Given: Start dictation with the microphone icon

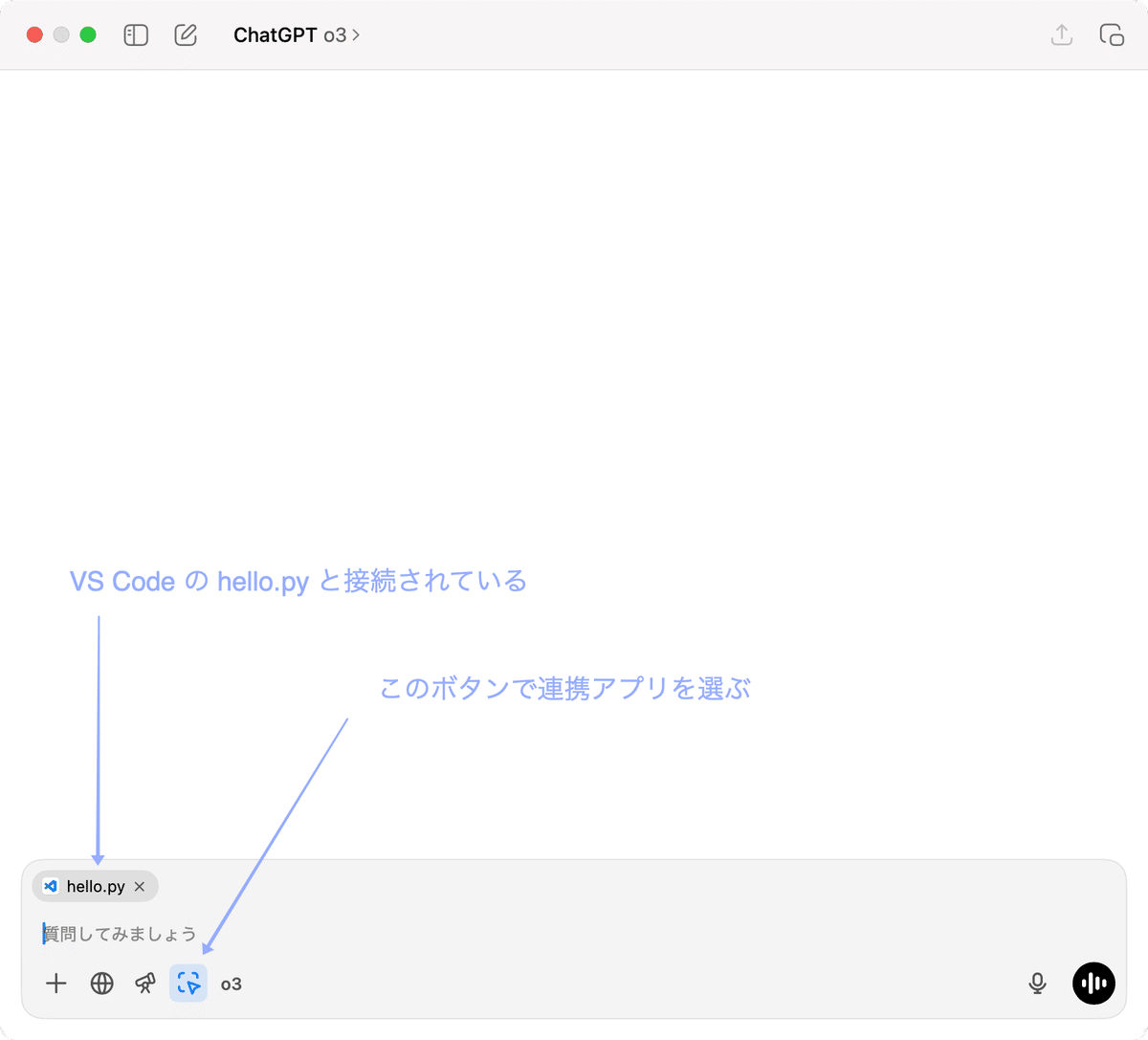Looking at the screenshot, I should point(1037,984).
